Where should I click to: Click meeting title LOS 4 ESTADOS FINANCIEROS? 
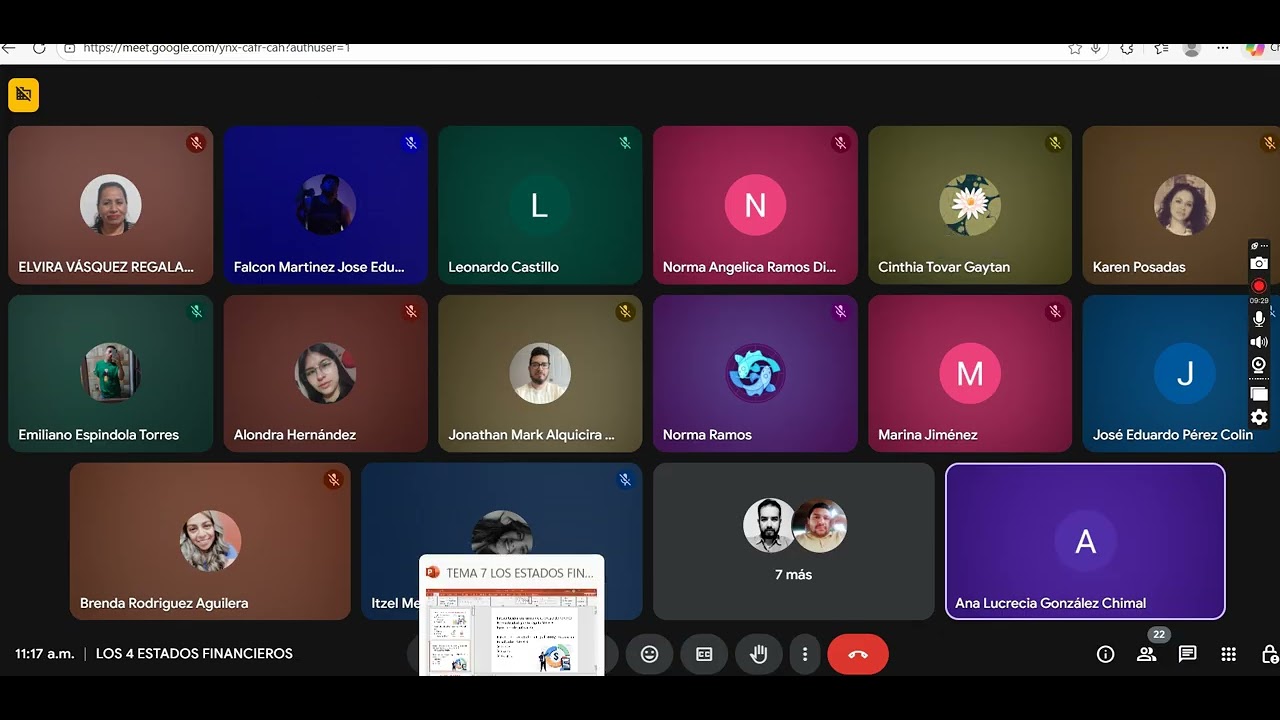pyautogui.click(x=194, y=654)
